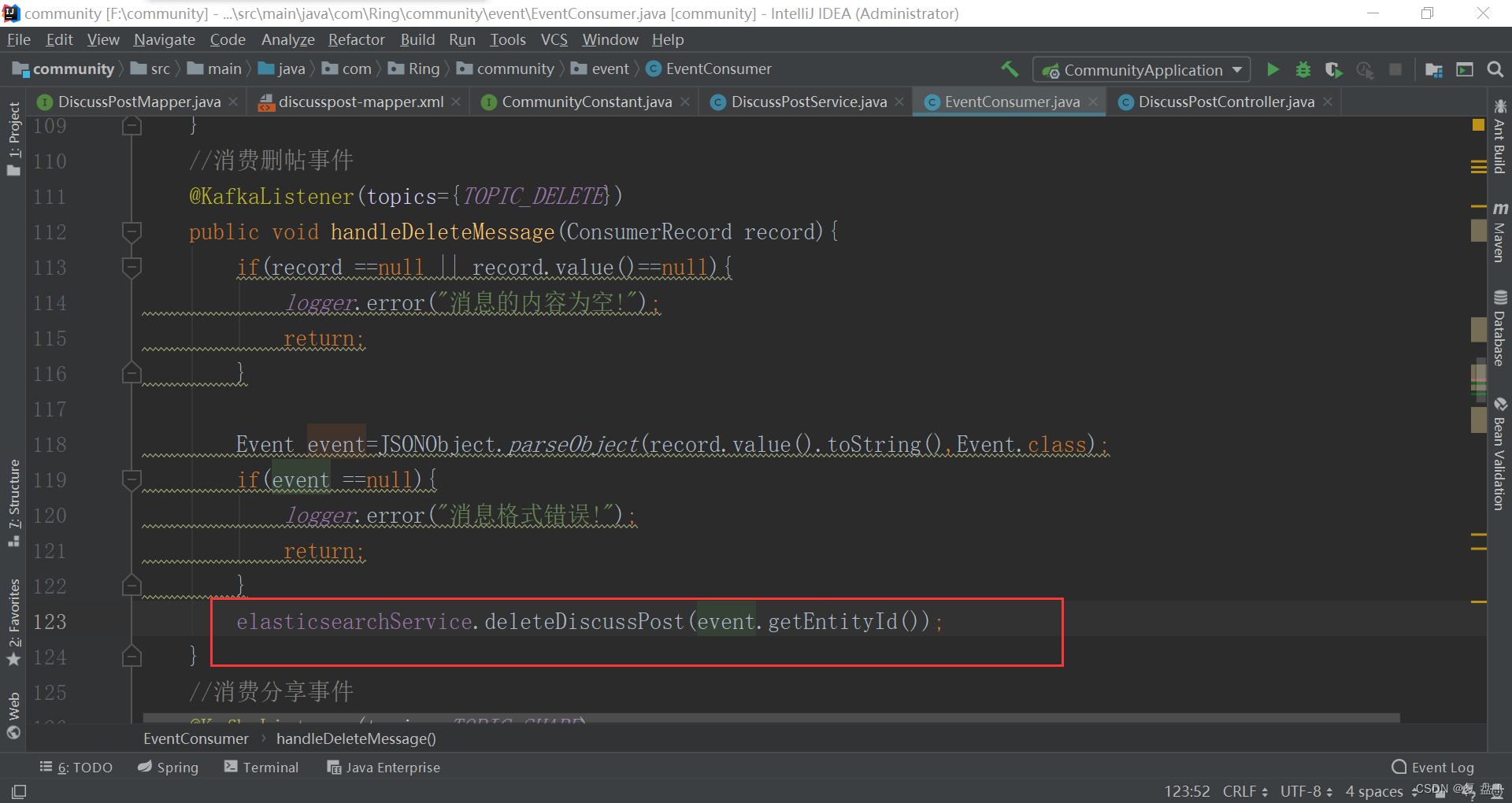Run CommunityApplication with green play button
The image size is (1512, 803).
1273,69
